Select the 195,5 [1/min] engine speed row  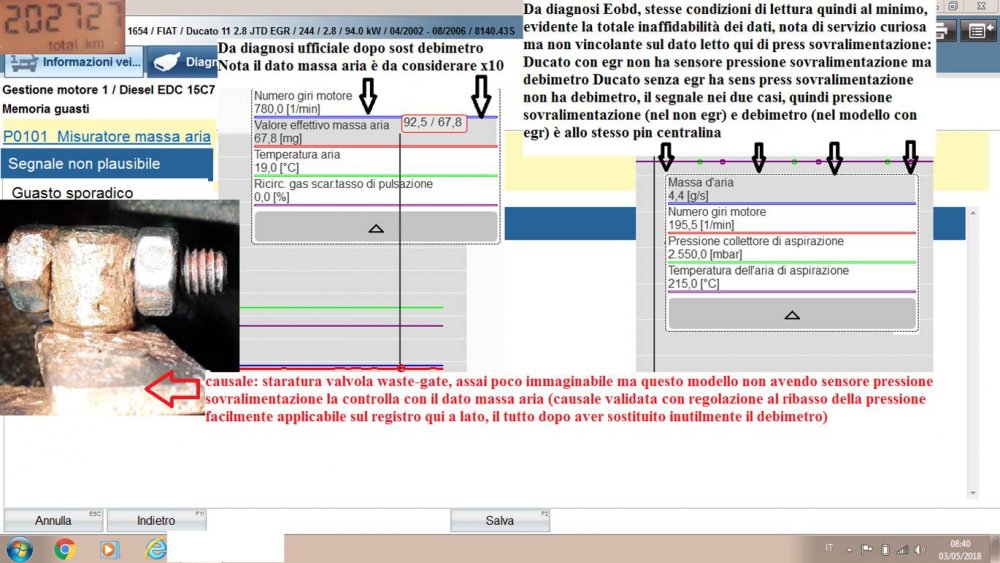791,218
